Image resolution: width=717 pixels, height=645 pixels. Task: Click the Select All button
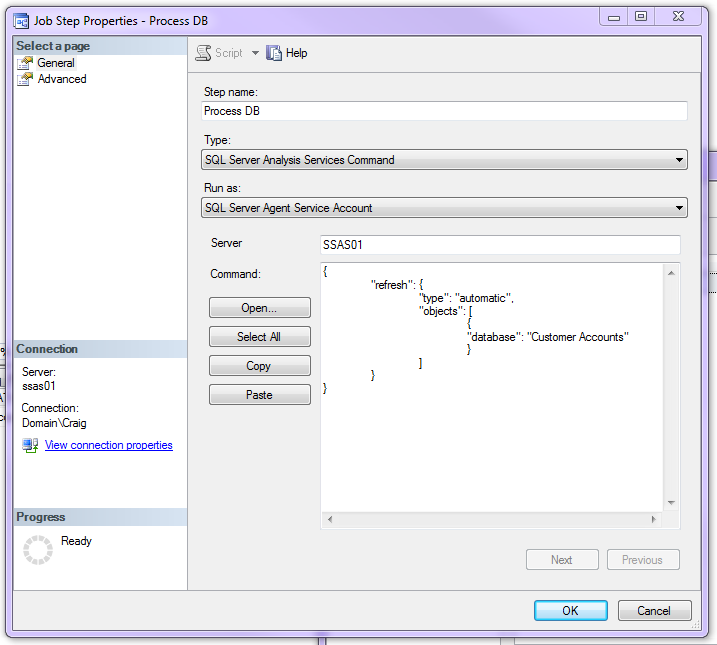click(x=260, y=336)
